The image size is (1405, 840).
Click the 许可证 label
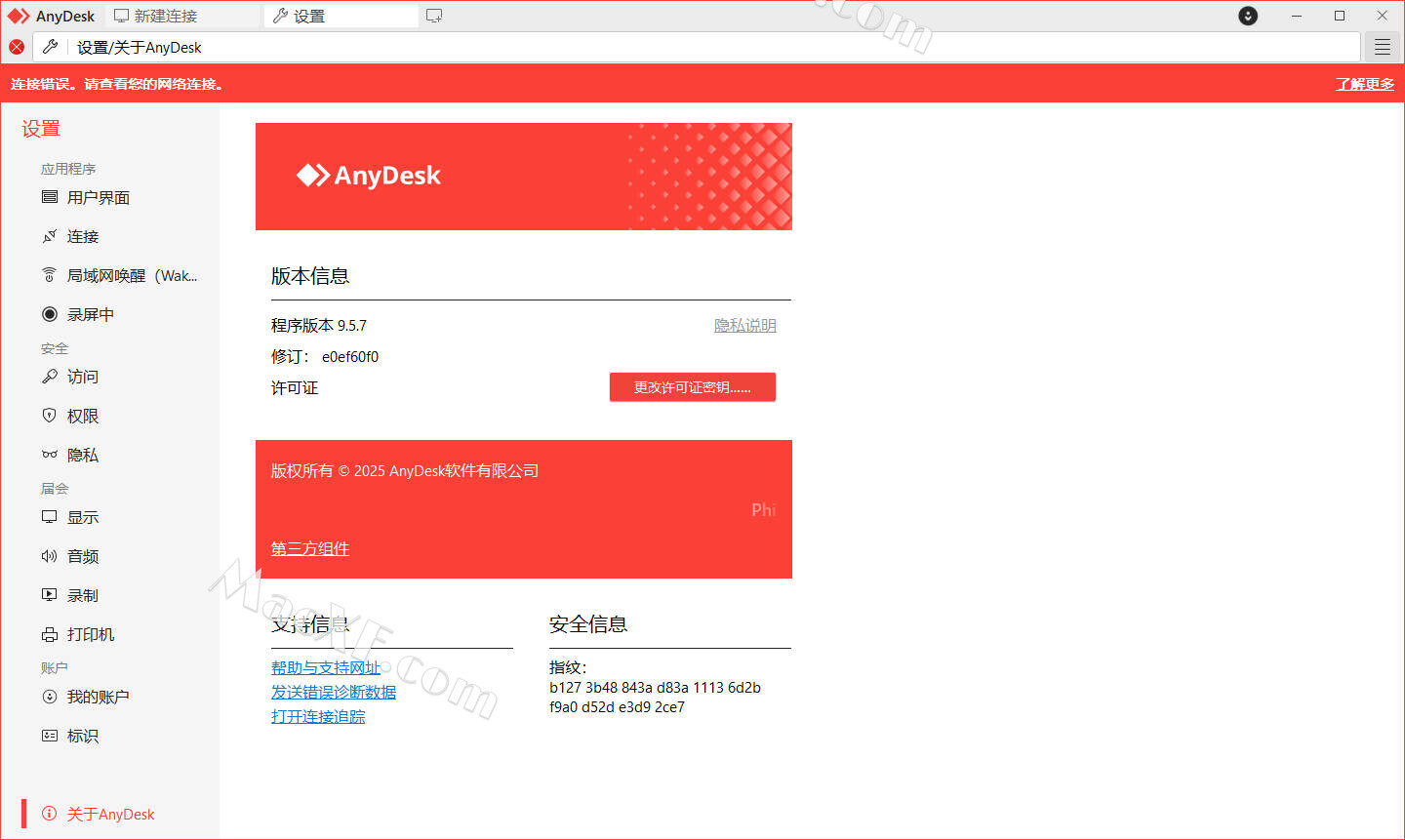[295, 388]
